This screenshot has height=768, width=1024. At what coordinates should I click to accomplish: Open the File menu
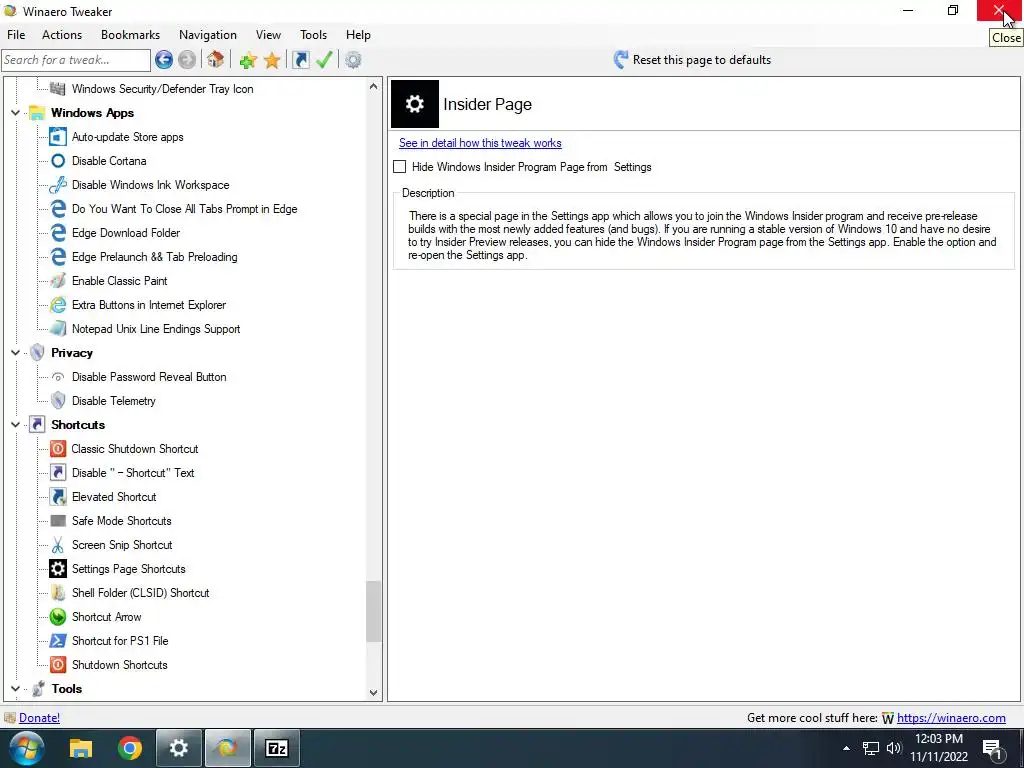[16, 35]
